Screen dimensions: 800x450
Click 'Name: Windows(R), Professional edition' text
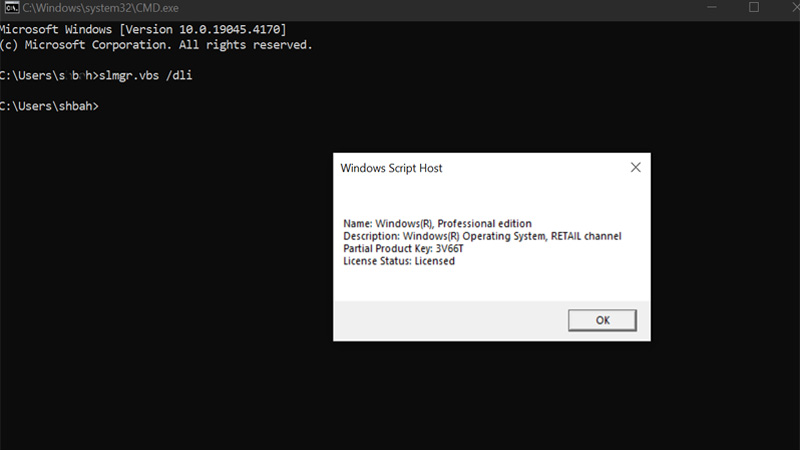coord(437,223)
